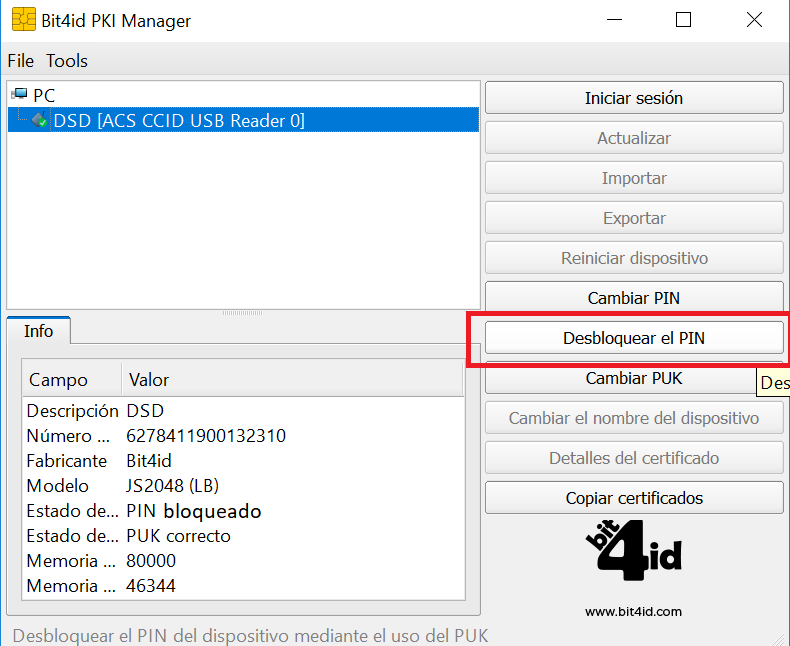Select the PC computer icon in tree

point(19,94)
